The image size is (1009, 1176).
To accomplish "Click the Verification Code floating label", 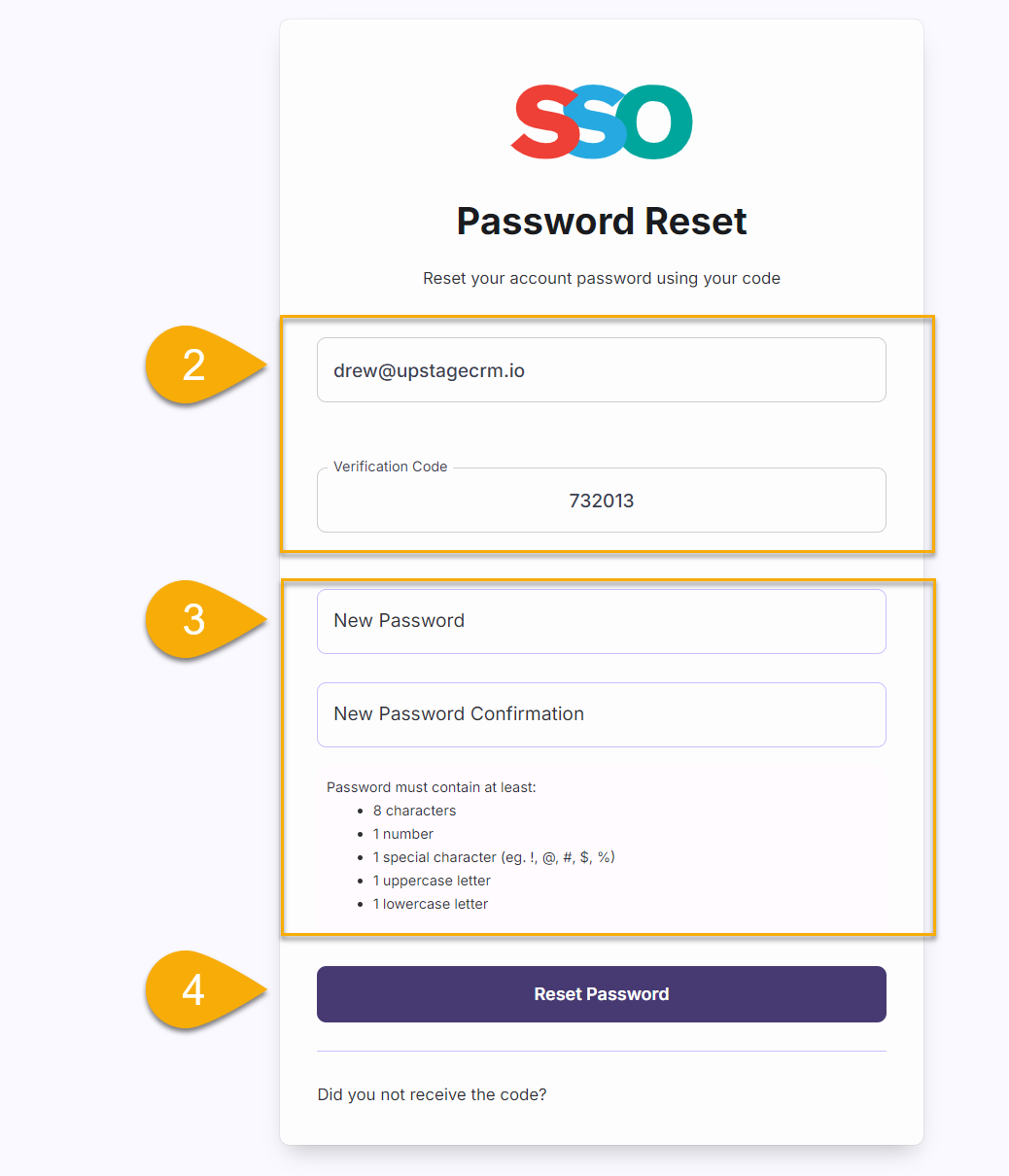I will click(x=391, y=467).
